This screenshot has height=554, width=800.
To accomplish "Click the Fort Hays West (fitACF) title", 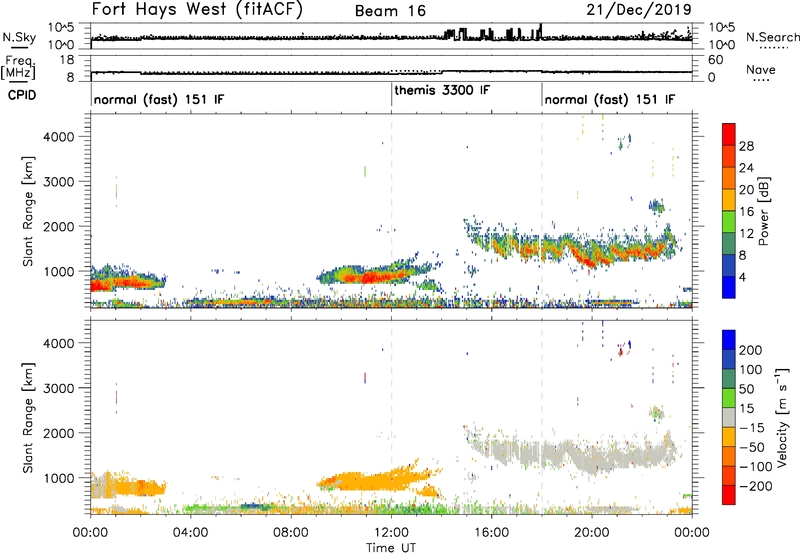I will point(197,9).
